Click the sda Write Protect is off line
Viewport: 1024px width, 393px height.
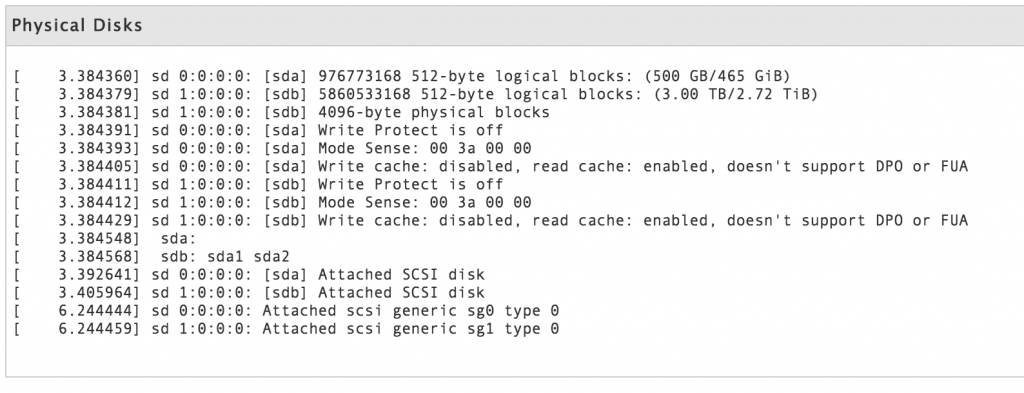click(x=258, y=131)
